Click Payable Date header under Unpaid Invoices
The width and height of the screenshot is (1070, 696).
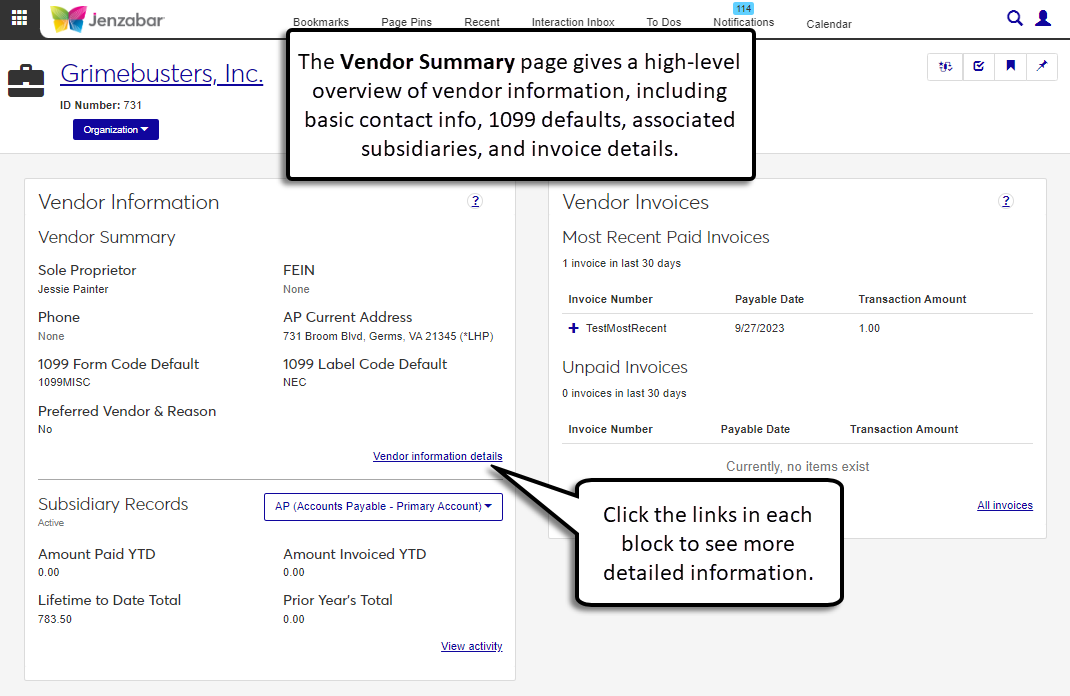click(x=755, y=429)
